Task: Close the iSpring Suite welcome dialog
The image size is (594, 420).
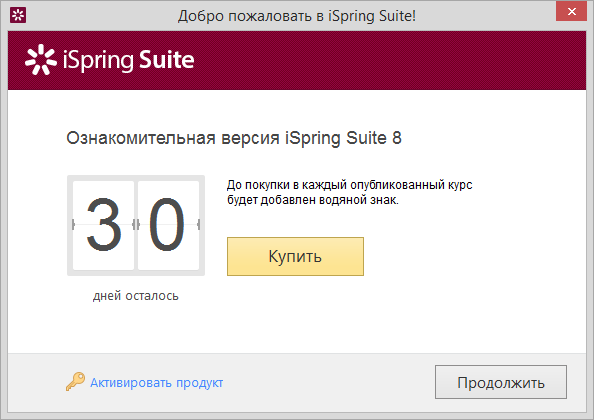Action: pos(571,11)
